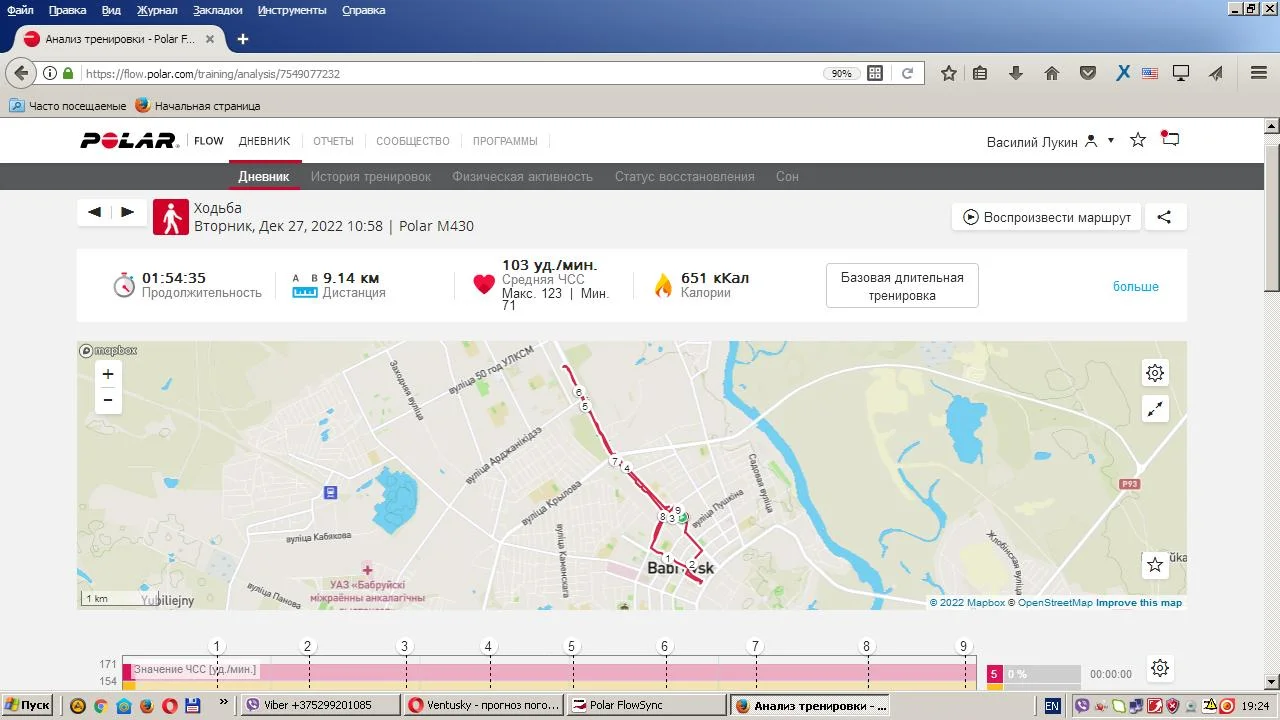1280x720 pixels.
Task: Click the share icon next to route playback
Action: 1164,217
